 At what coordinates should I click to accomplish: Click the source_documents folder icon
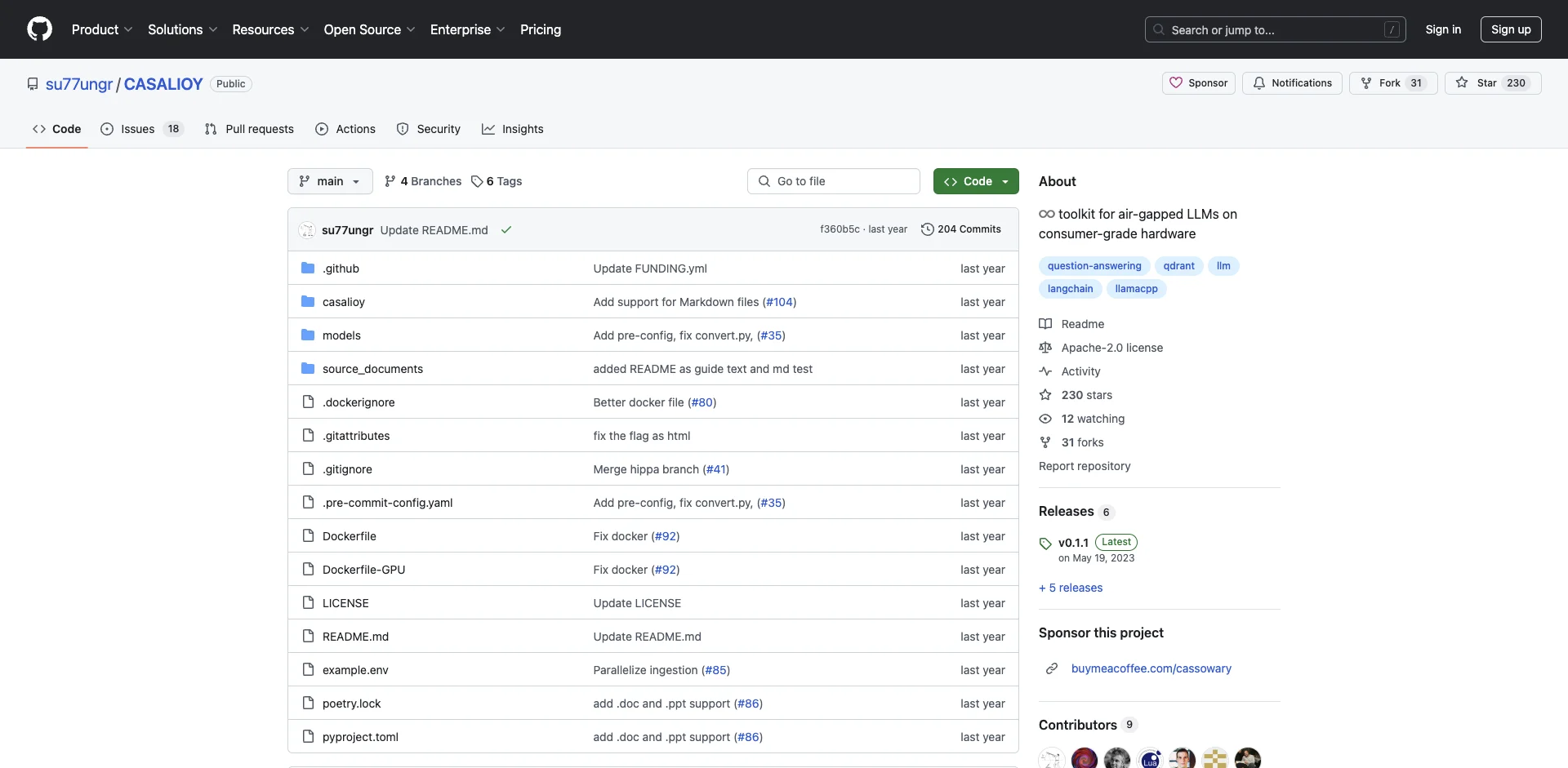[308, 369]
